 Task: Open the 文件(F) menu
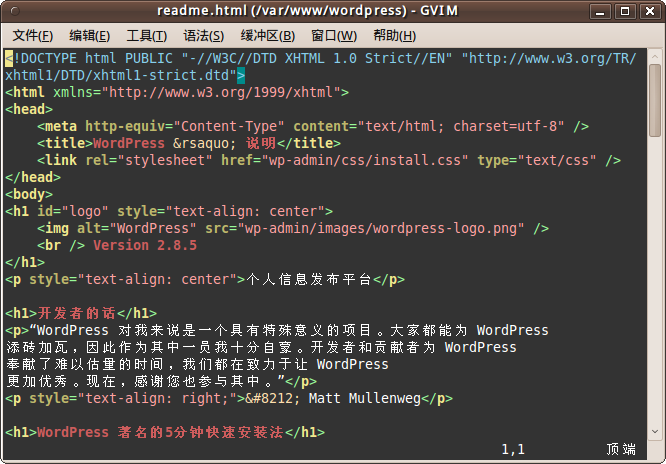point(33,36)
